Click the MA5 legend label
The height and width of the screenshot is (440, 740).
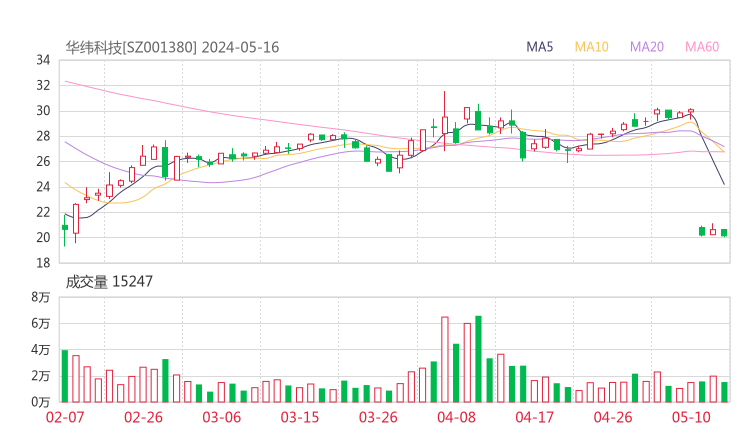click(539, 47)
